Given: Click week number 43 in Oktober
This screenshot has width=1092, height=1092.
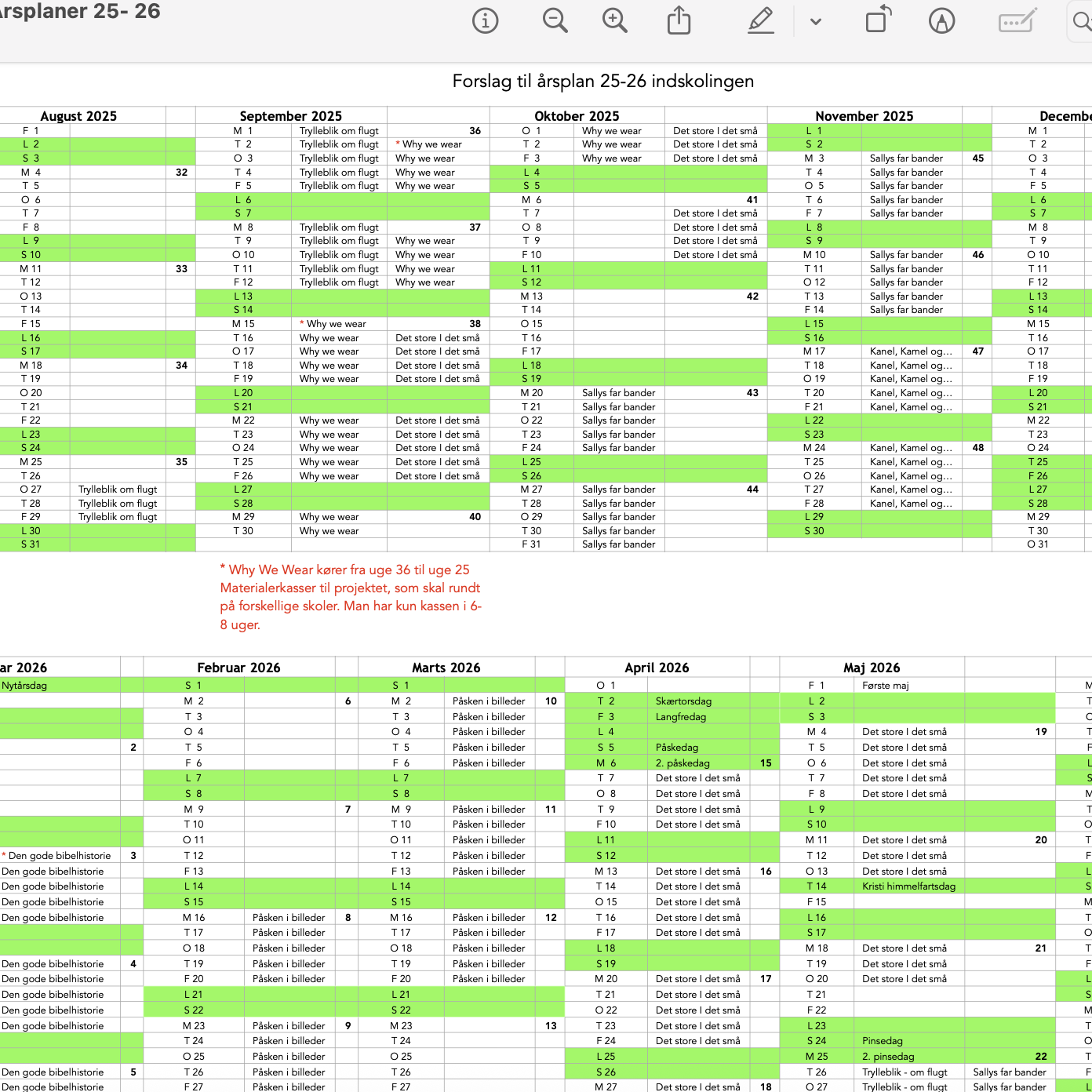Looking at the screenshot, I should pos(752,393).
